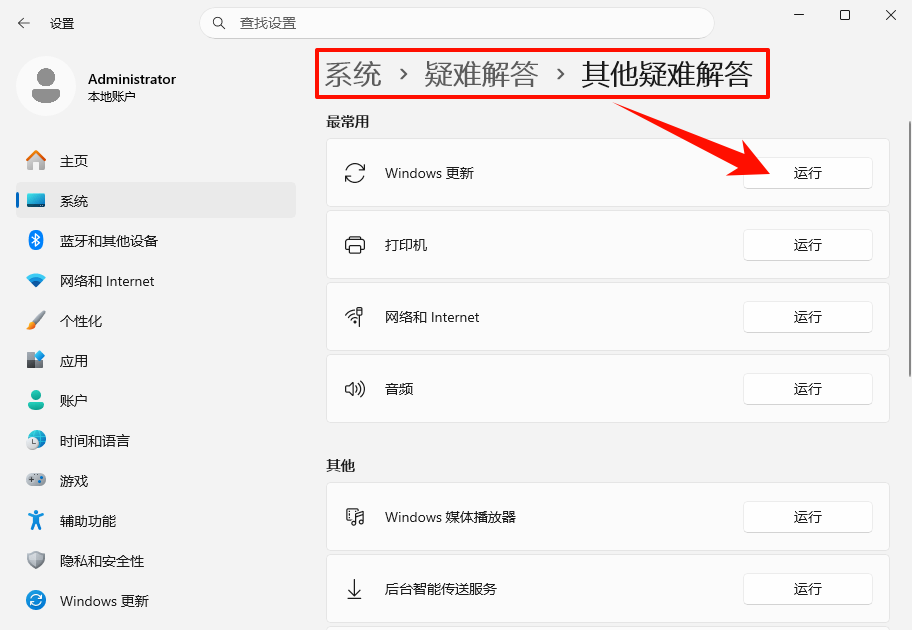Click the Administrator avatar picture
The image size is (912, 630).
[46, 86]
